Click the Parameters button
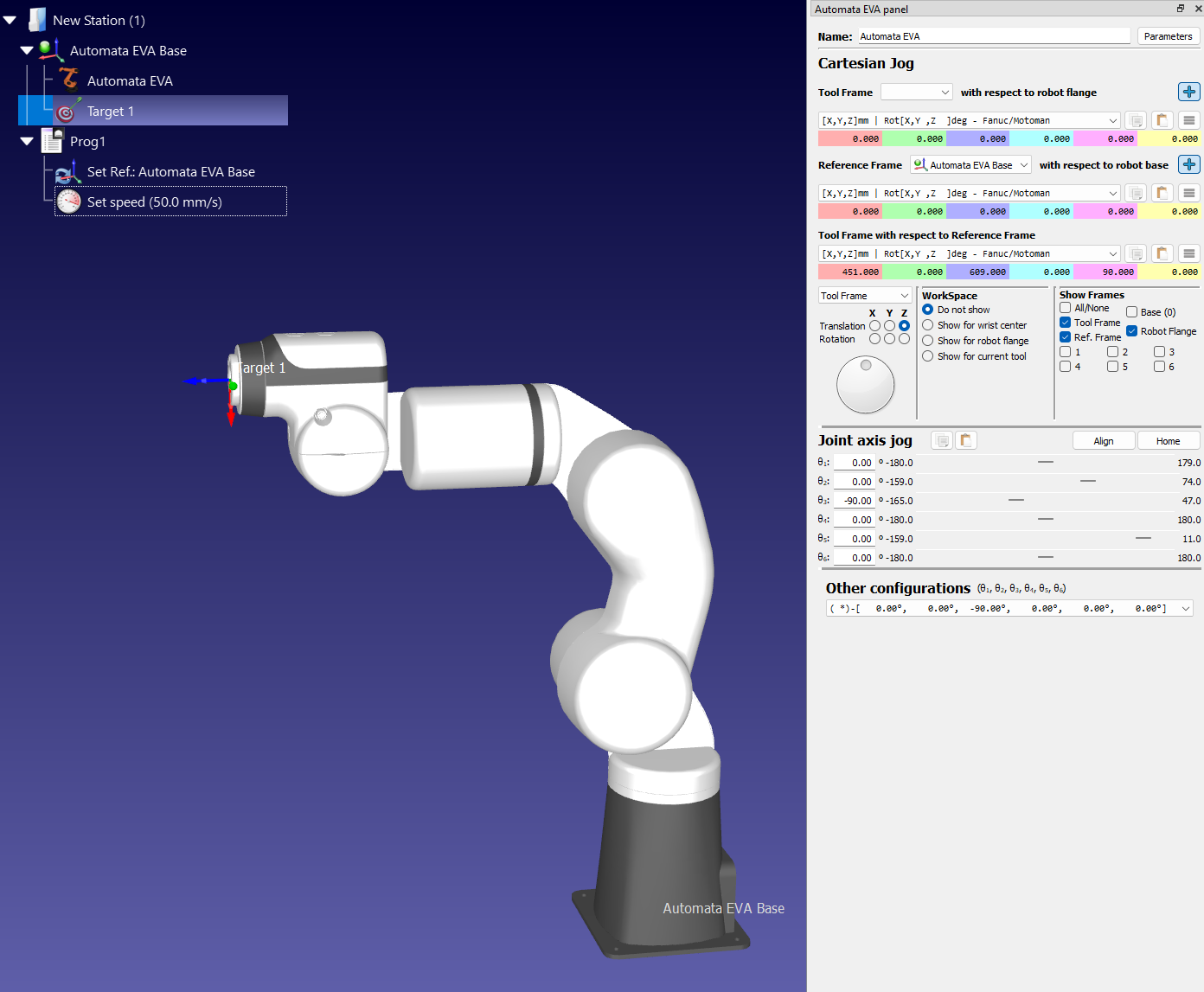The width and height of the screenshot is (1204, 992). point(1168,36)
